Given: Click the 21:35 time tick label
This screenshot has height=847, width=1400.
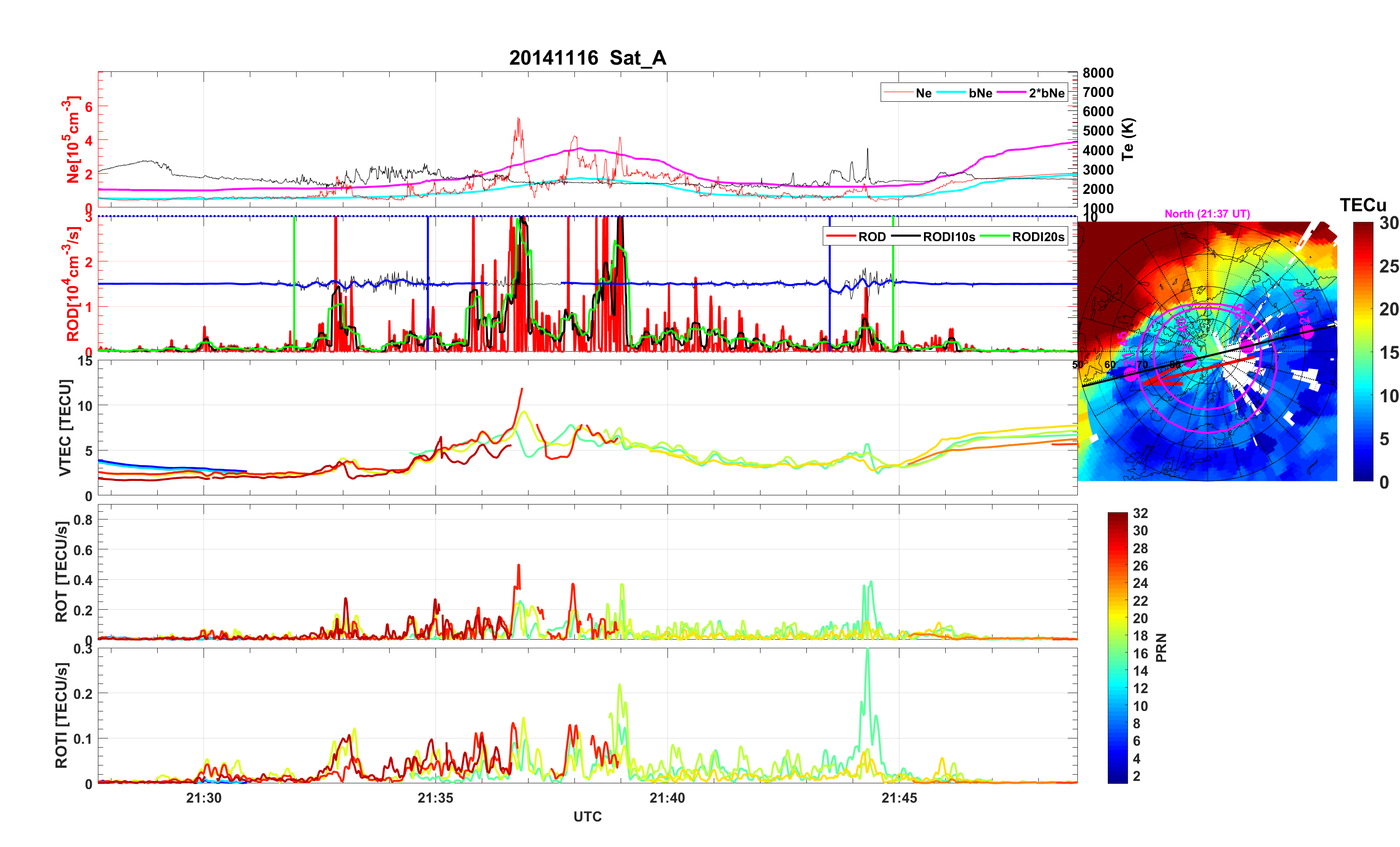Looking at the screenshot, I should point(435,797).
